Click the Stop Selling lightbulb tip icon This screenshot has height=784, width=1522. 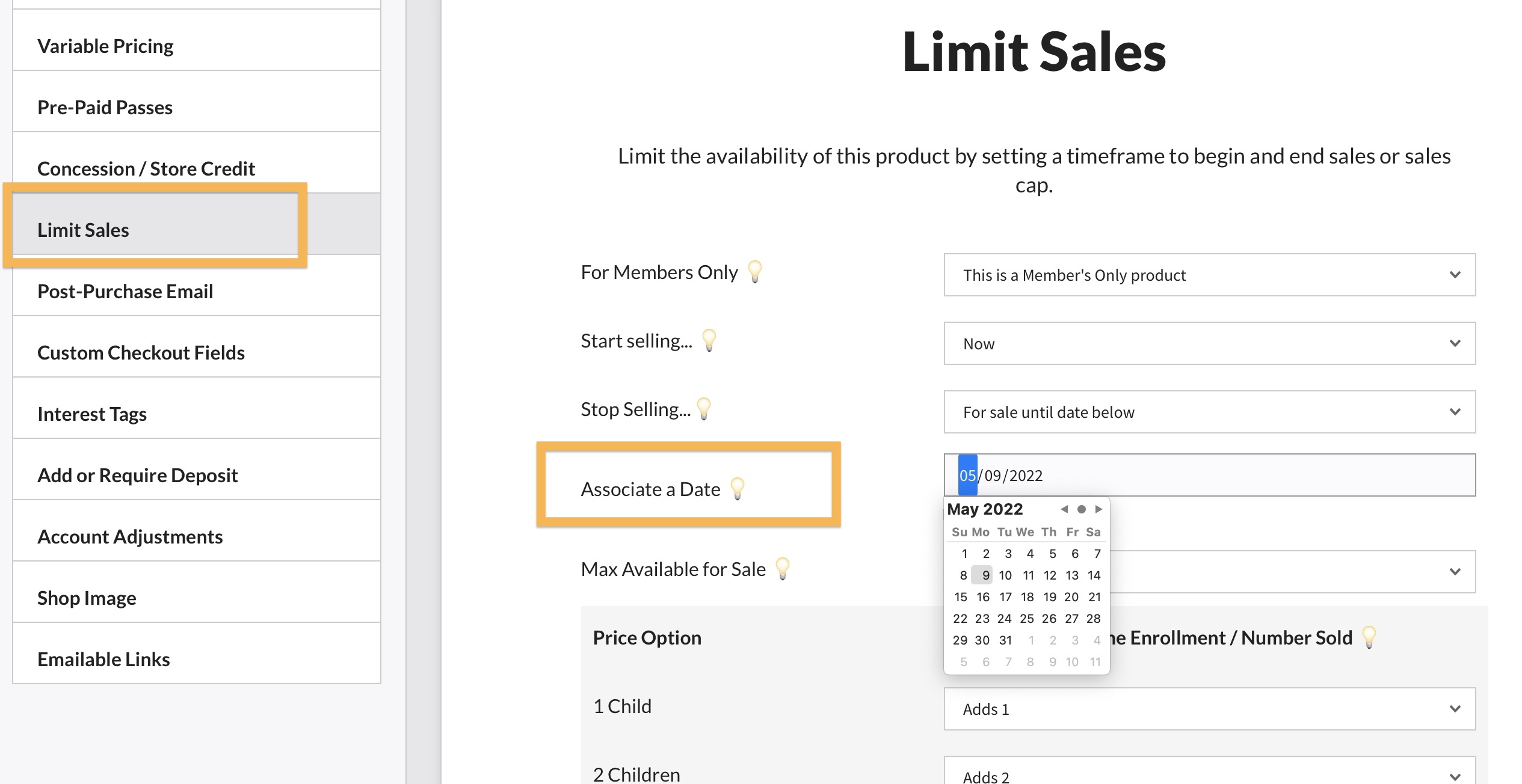point(703,409)
